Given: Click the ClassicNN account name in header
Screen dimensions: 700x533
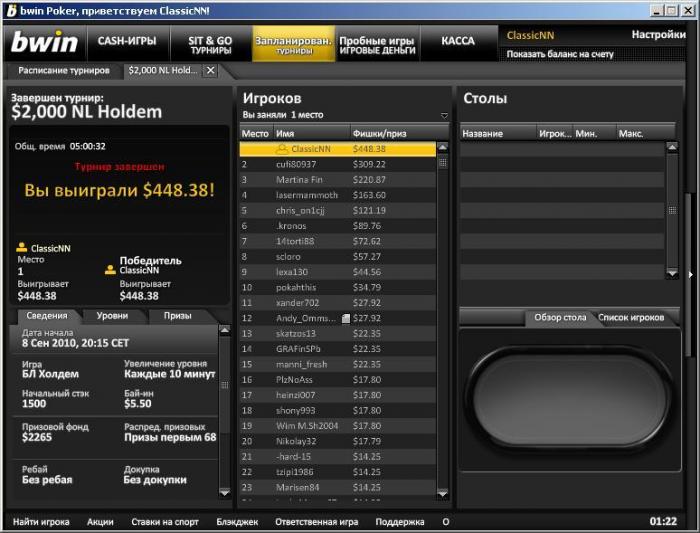Looking at the screenshot, I should 530,35.
